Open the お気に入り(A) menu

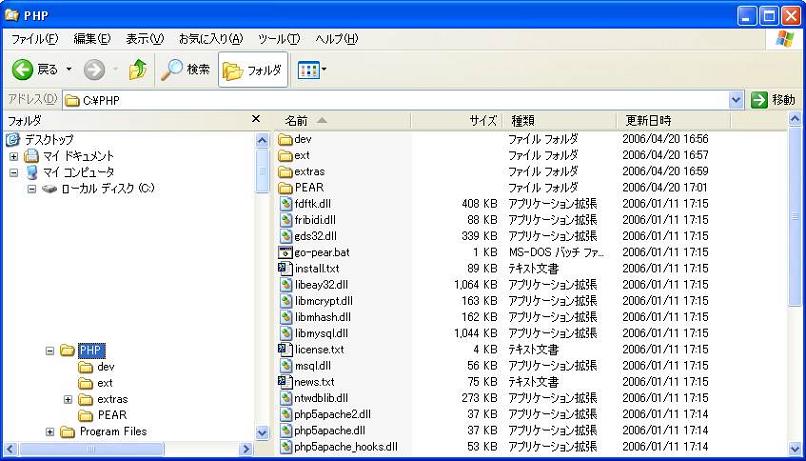[211, 39]
